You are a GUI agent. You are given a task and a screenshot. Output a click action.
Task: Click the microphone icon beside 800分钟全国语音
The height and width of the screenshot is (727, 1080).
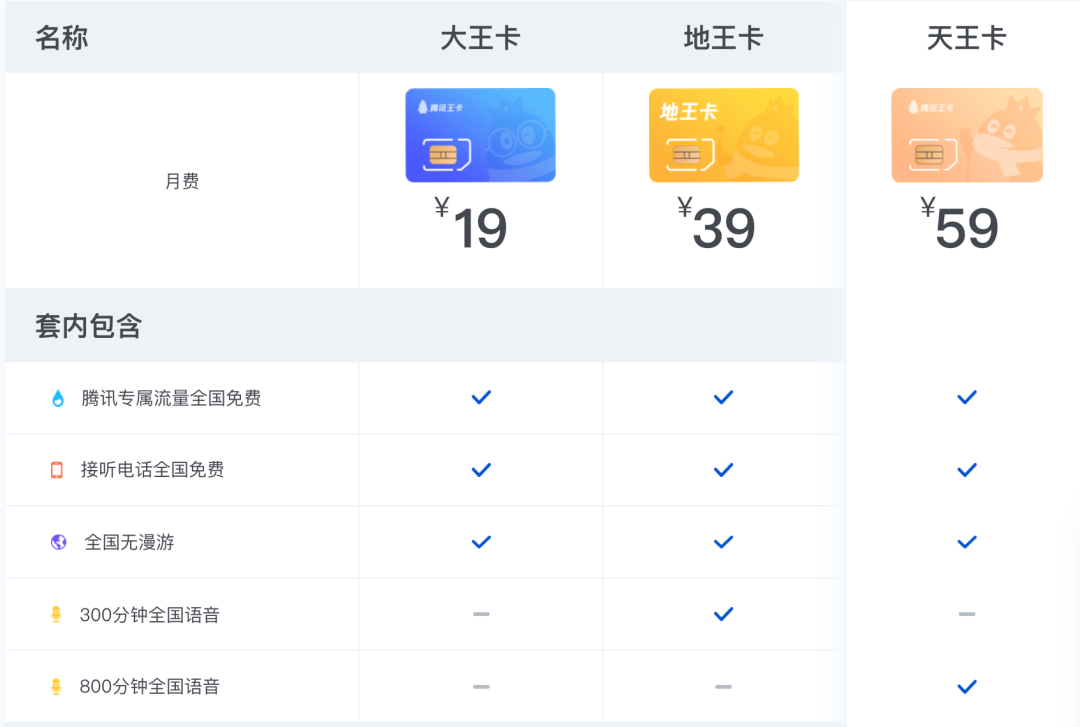tap(57, 687)
